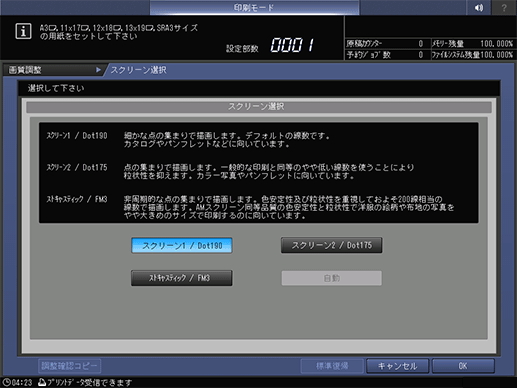
Task: Click the information icon beside paper message
Action: (x=23, y=31)
